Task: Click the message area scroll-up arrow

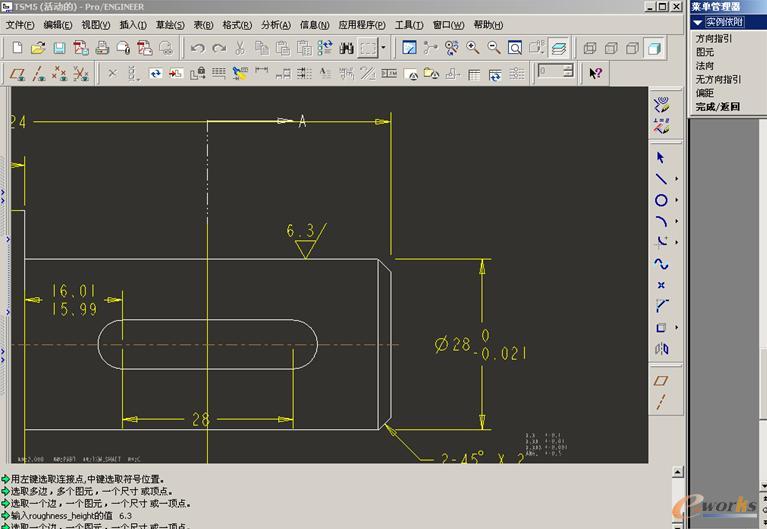Action: 677,472
